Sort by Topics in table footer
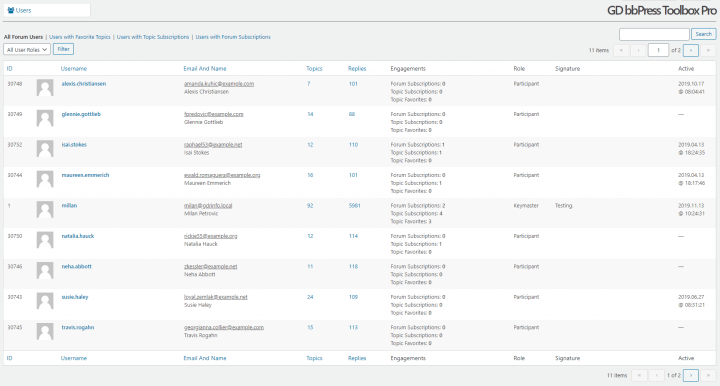This screenshot has height=386, width=720. tap(314, 358)
